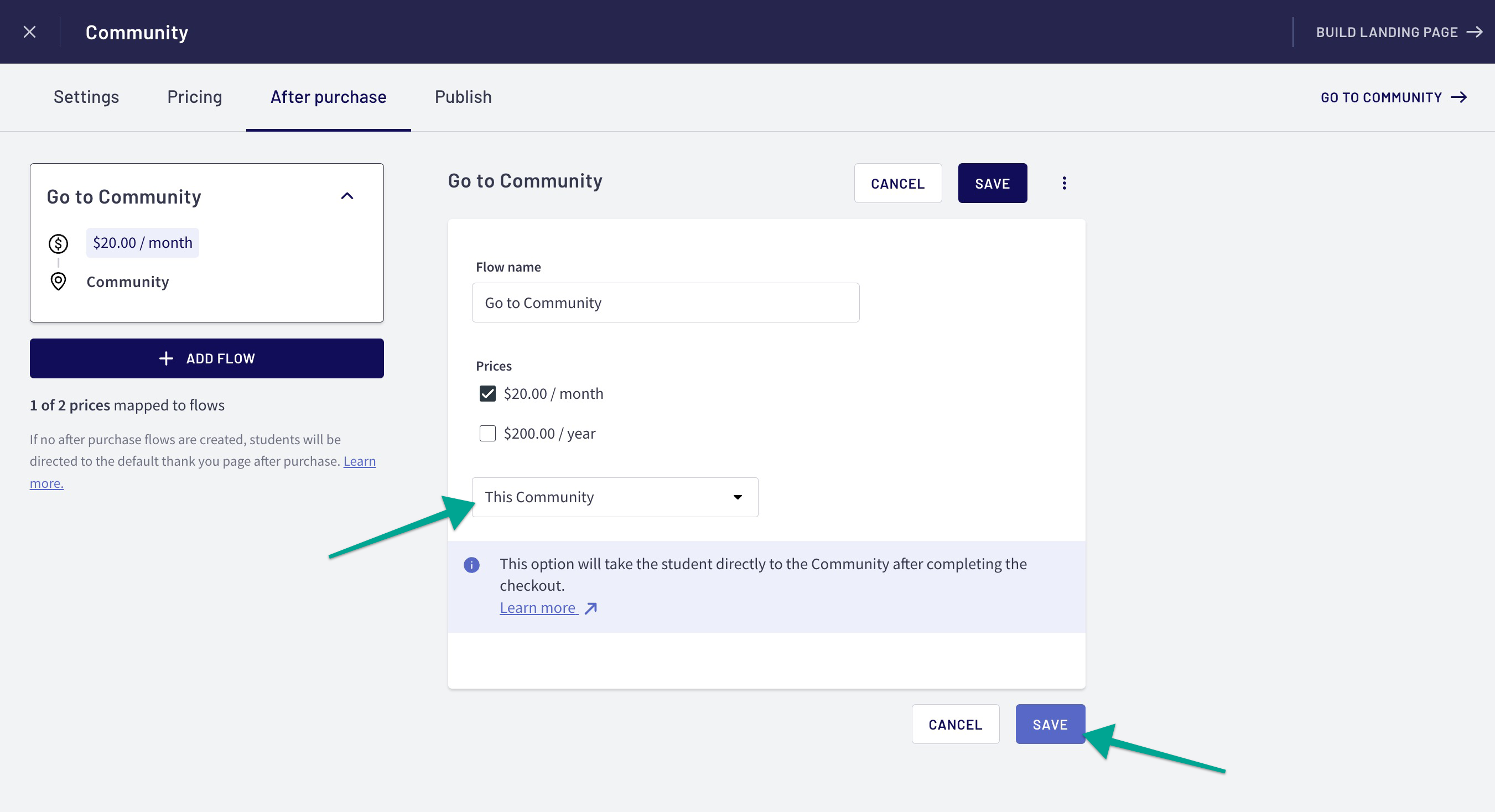Click the dollar sign pricing icon

point(57,243)
